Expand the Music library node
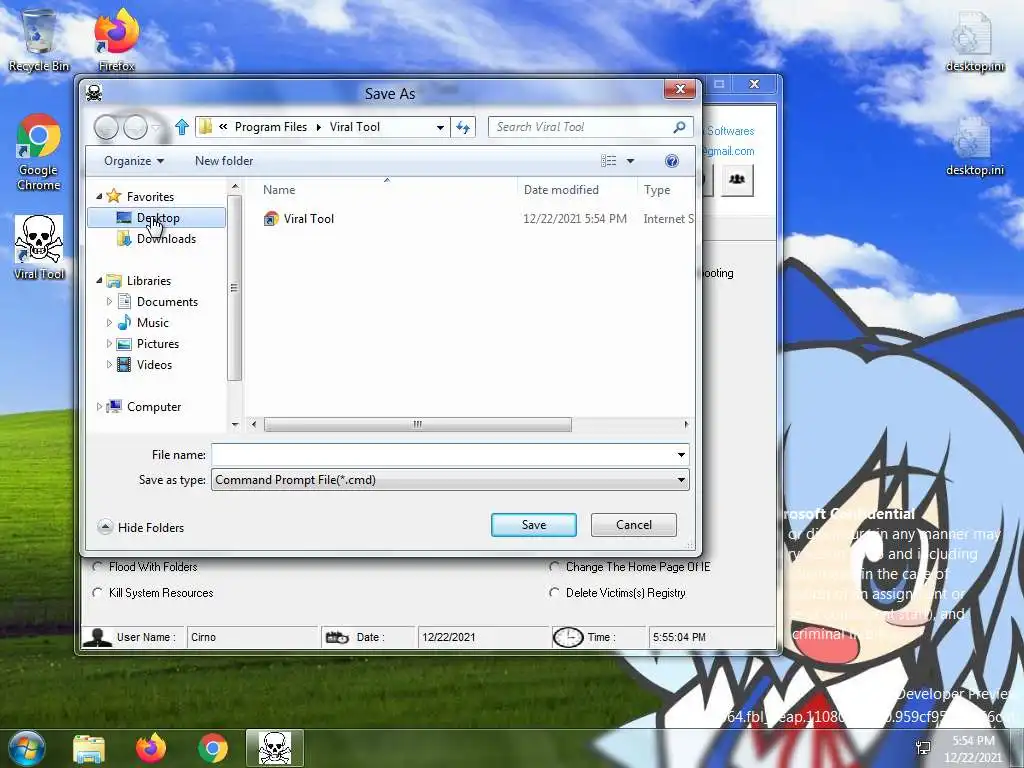This screenshot has width=1024, height=768. [109, 322]
